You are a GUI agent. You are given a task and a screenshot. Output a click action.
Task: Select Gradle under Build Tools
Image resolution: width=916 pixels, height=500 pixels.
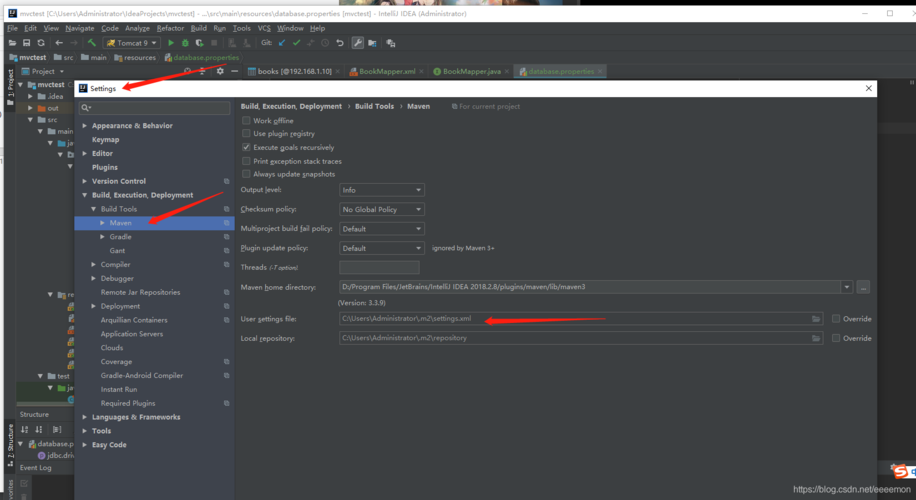pos(120,237)
